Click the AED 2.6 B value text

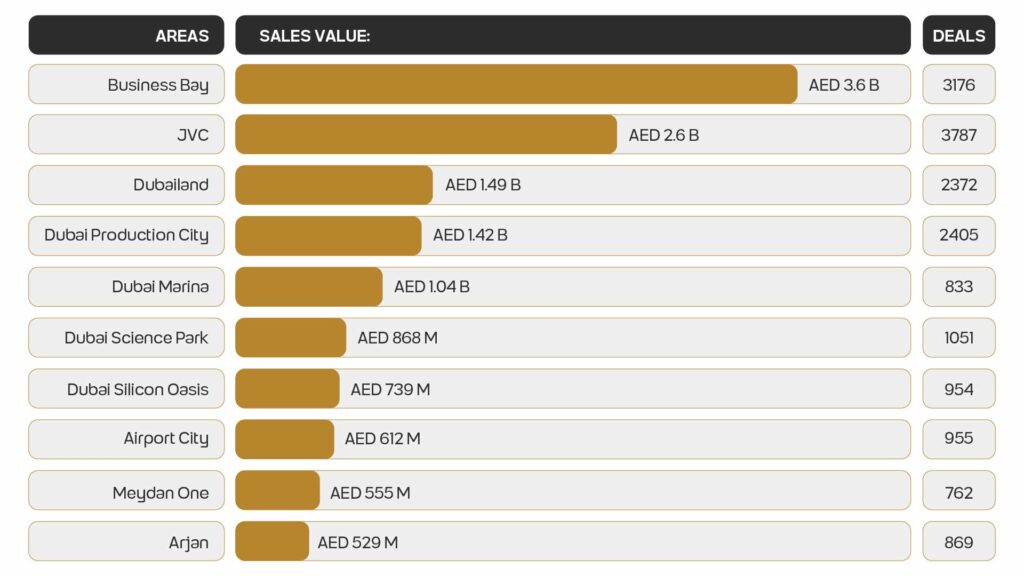click(663, 135)
